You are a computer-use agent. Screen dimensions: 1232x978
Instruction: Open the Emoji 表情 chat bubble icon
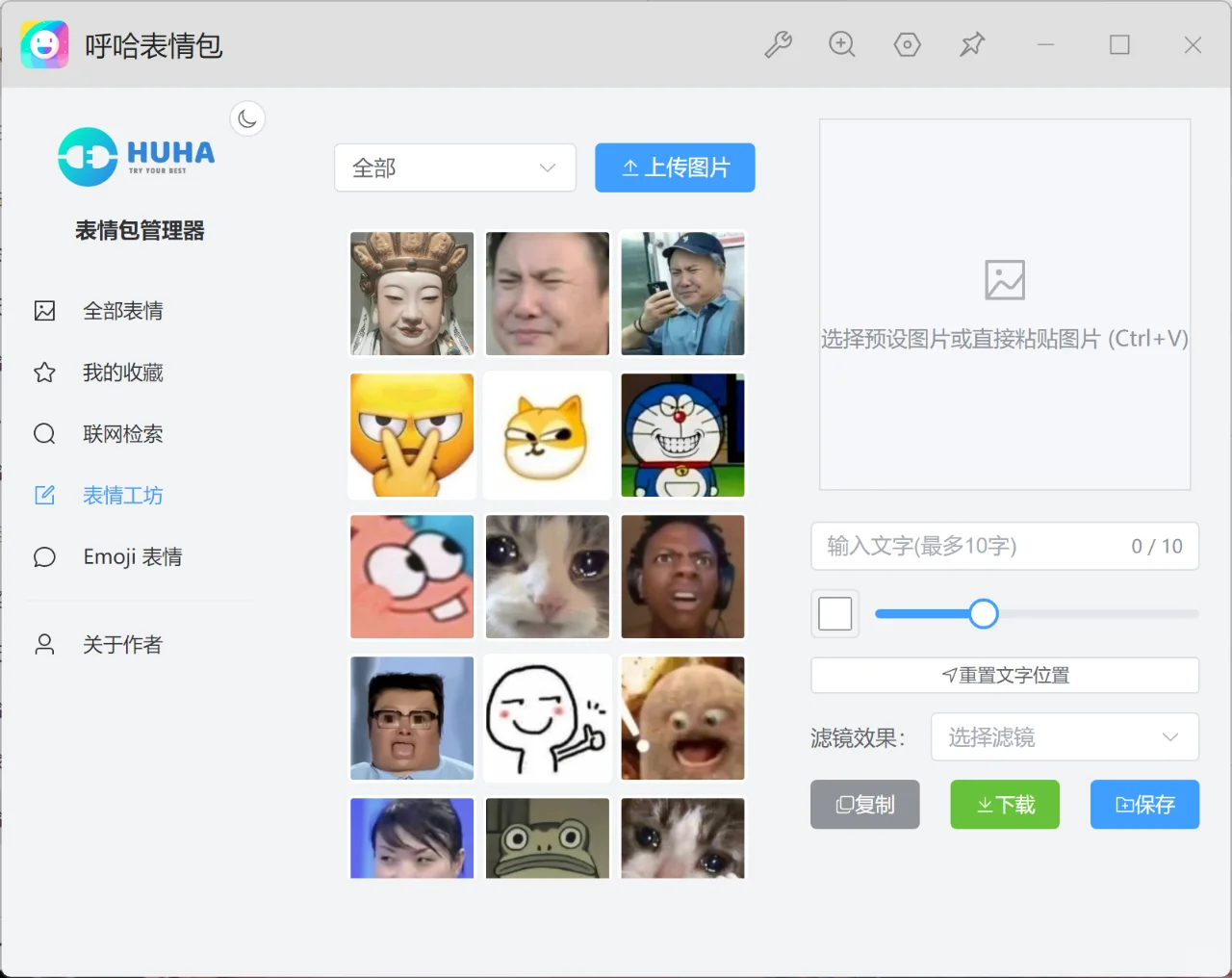[x=44, y=556]
